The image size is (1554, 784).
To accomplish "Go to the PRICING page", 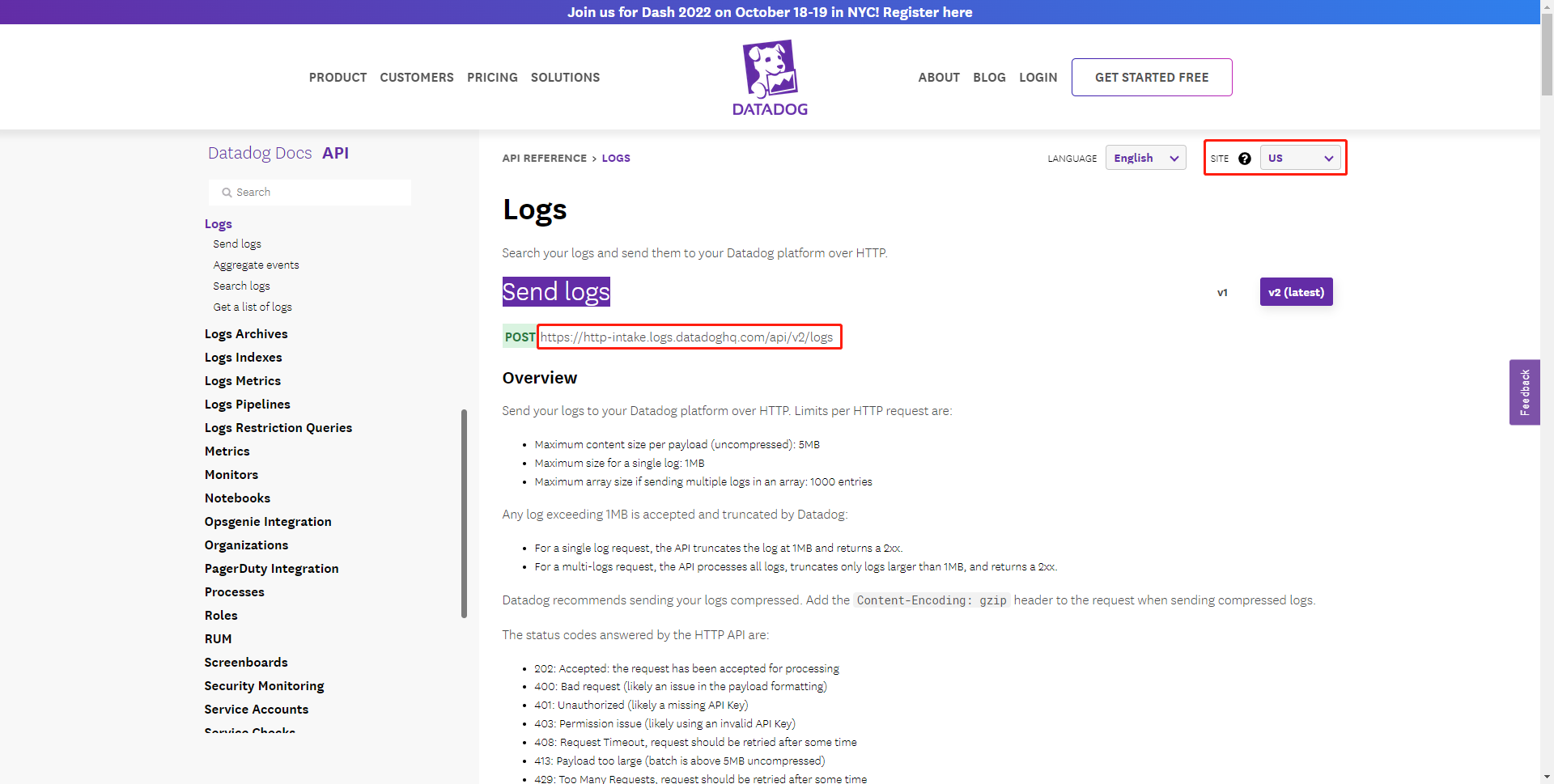I will coord(492,78).
